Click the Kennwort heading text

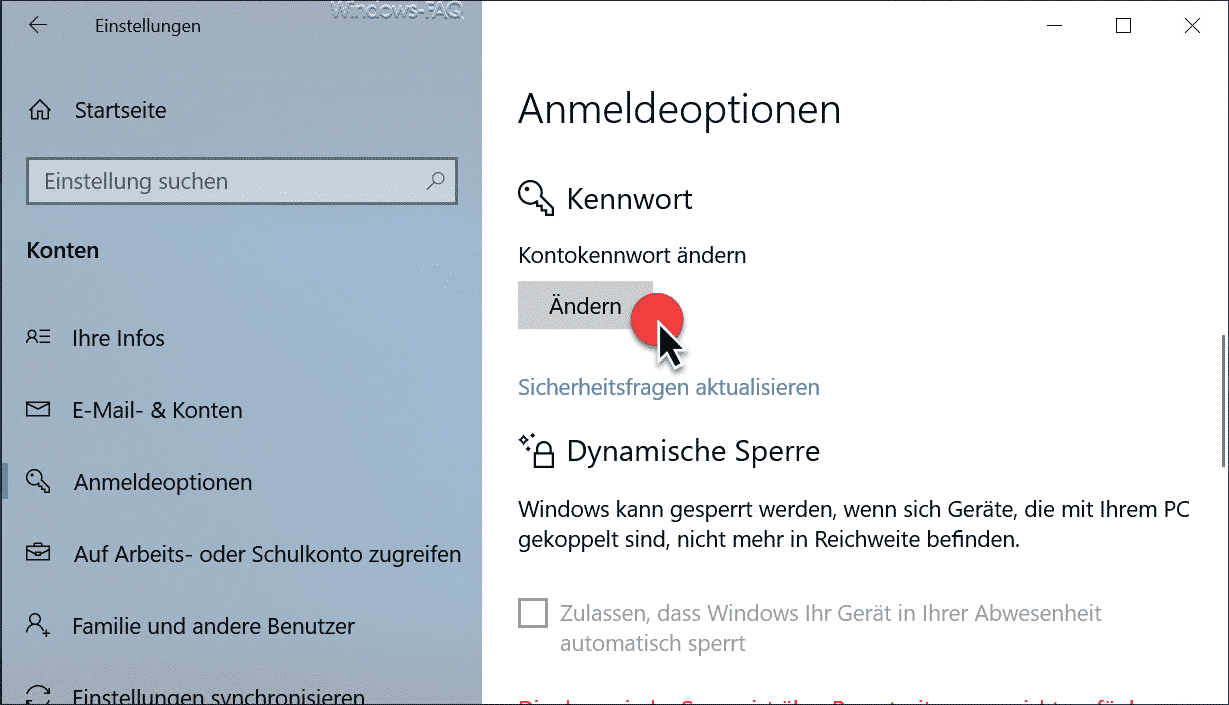click(x=629, y=198)
